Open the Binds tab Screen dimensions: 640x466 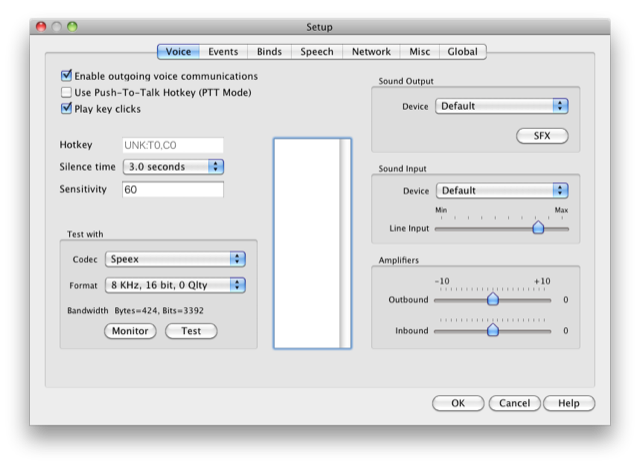[x=268, y=52]
